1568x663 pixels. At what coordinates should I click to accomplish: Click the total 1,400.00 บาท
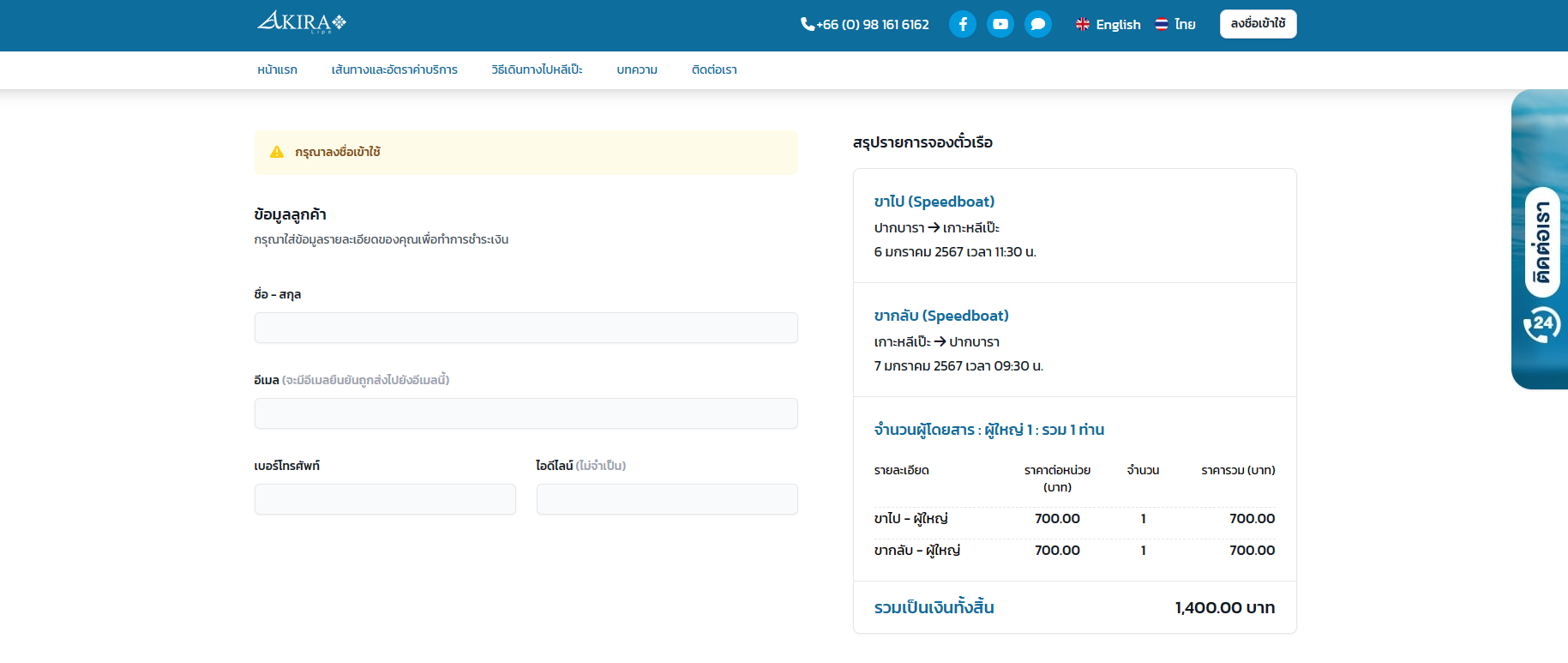pyautogui.click(x=1225, y=608)
